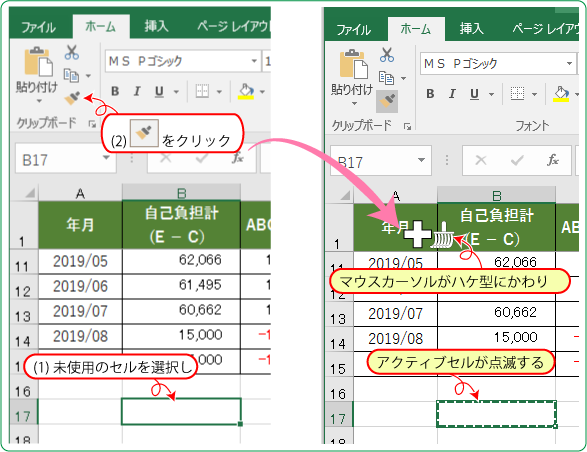587x452 pixels.
Task: Click Borders icon in right ribbon
Action: click(x=517, y=94)
